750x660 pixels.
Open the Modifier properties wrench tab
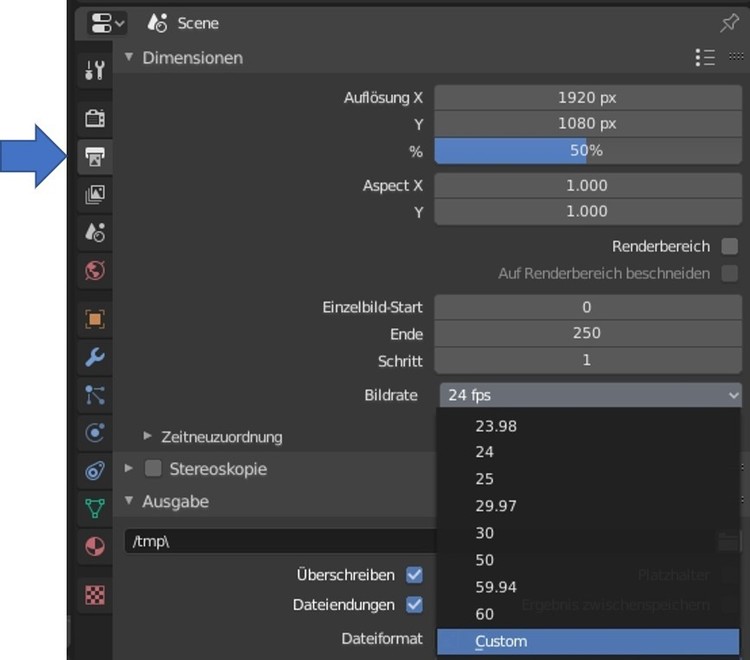95,357
